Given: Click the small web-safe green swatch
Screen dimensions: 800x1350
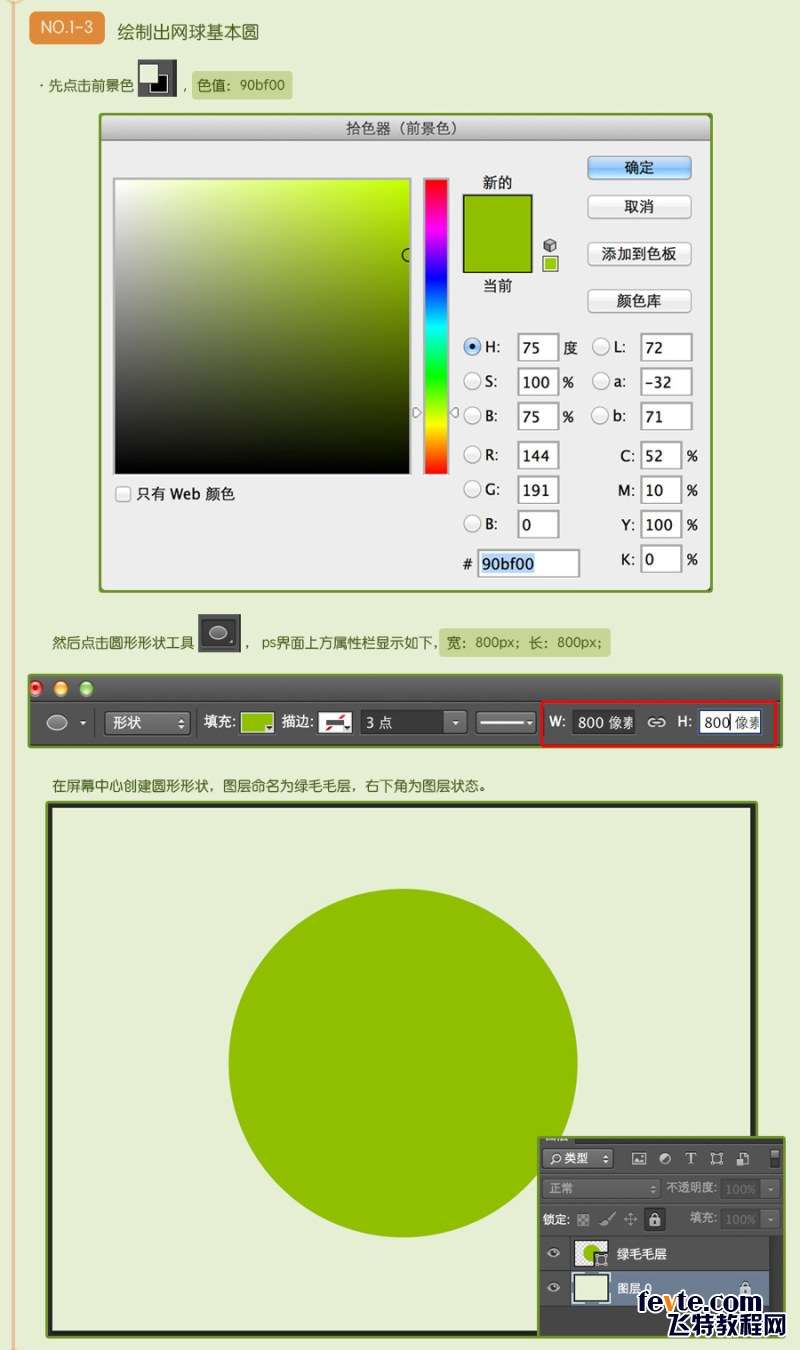Looking at the screenshot, I should point(550,264).
